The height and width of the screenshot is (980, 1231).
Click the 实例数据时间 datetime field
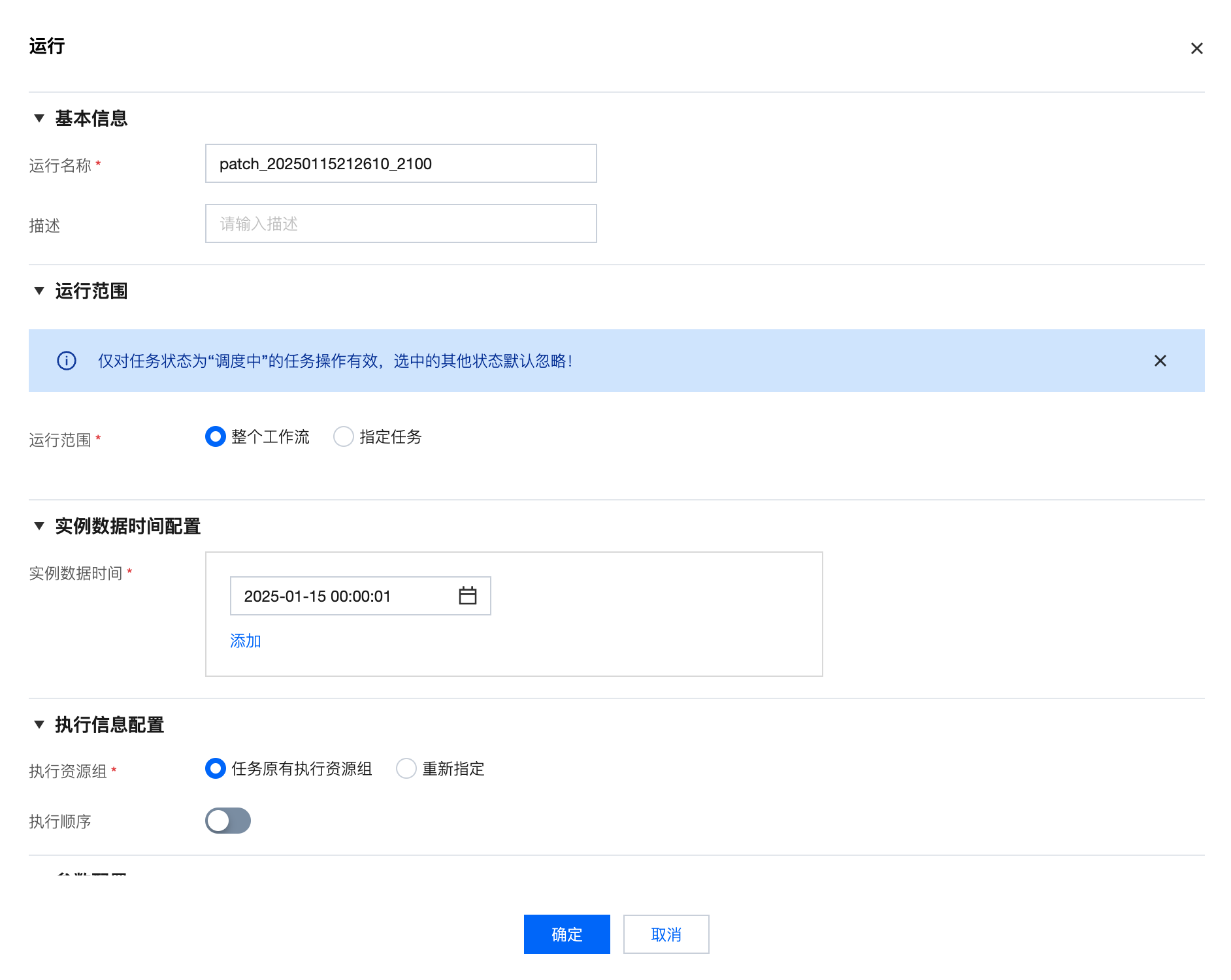tap(361, 596)
